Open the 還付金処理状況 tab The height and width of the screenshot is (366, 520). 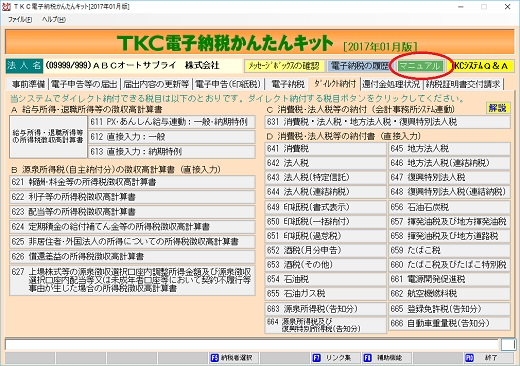[x=391, y=84]
